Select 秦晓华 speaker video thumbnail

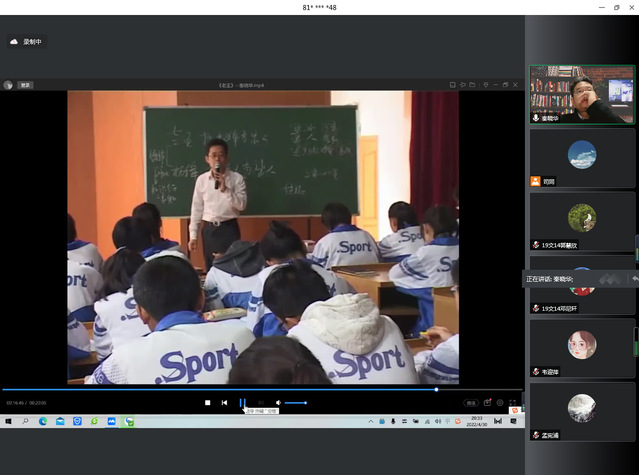pos(582,95)
